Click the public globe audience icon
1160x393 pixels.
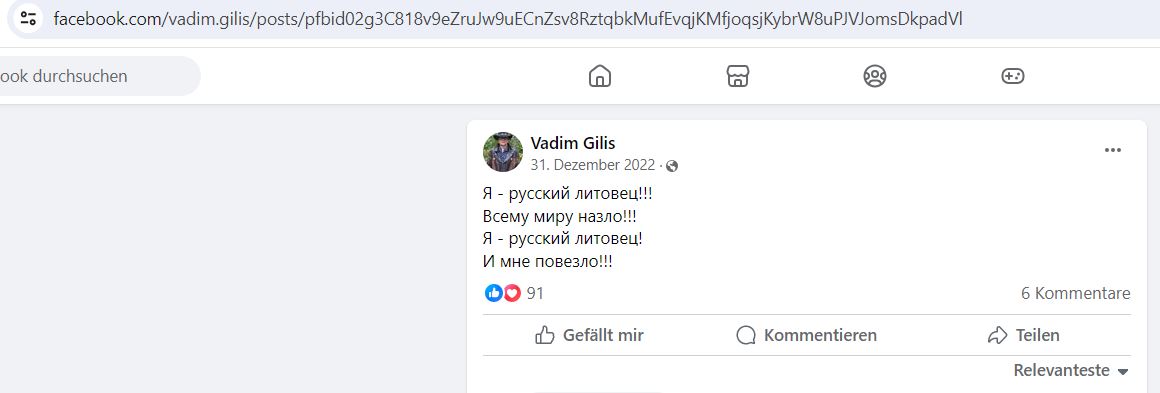click(672, 167)
